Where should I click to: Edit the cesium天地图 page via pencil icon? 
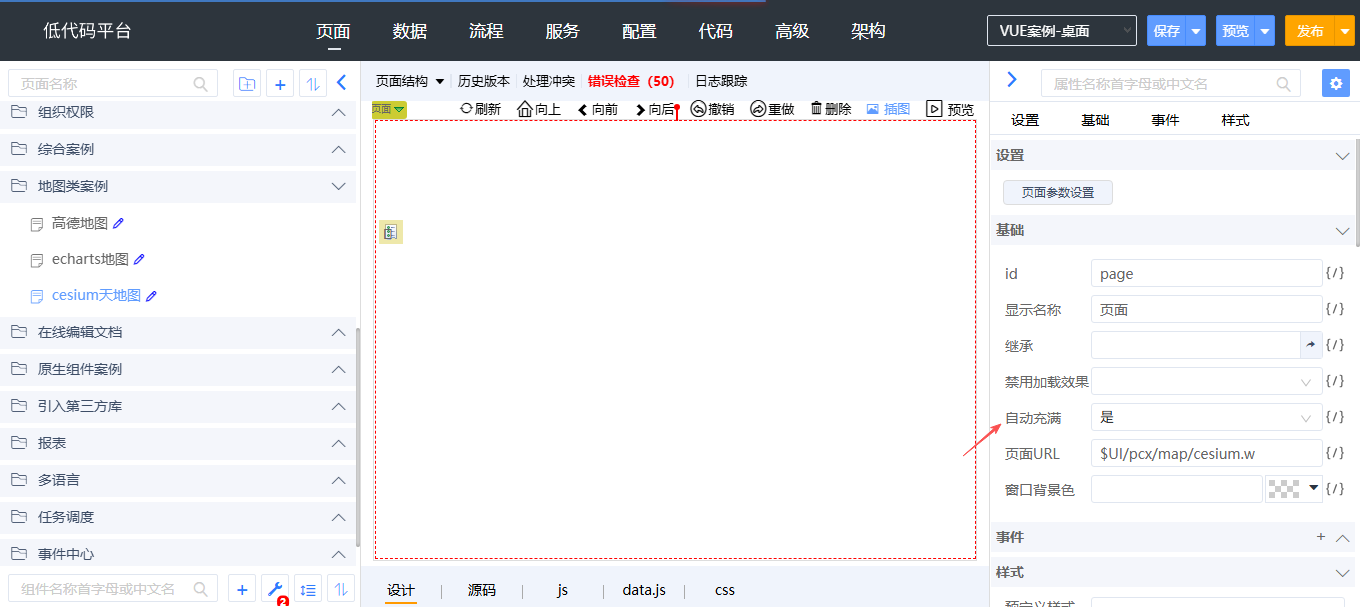152,296
